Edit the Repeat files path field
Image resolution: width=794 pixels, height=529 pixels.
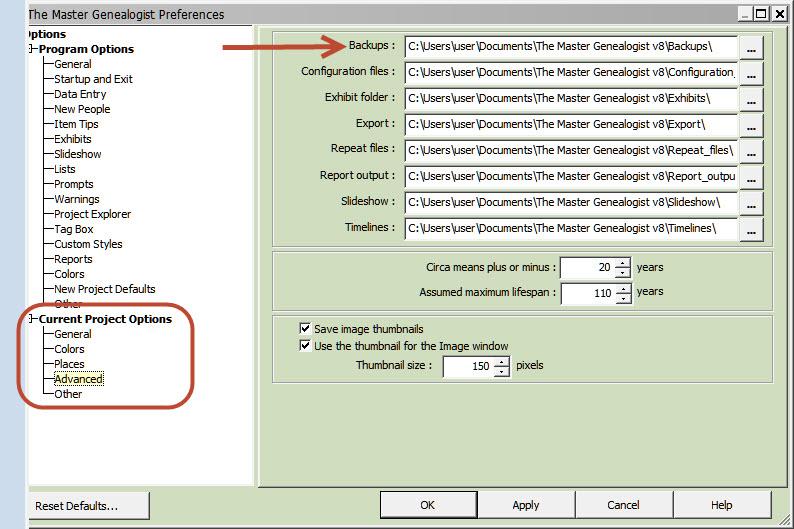(571, 151)
